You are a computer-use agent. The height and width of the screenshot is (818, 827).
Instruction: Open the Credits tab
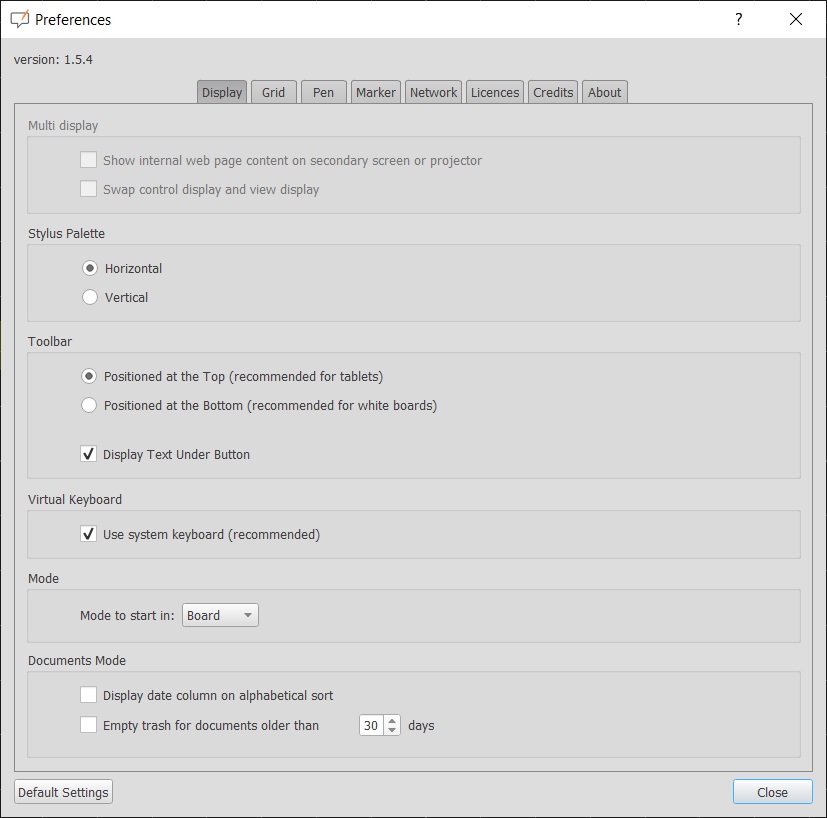(552, 91)
